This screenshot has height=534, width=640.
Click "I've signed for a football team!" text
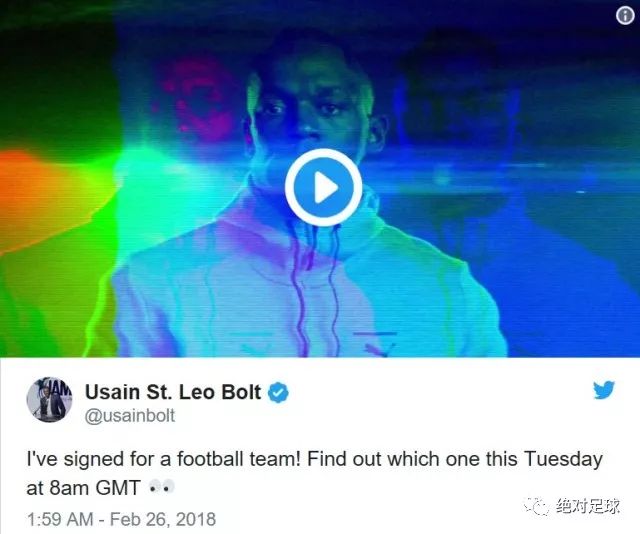[x=164, y=459]
